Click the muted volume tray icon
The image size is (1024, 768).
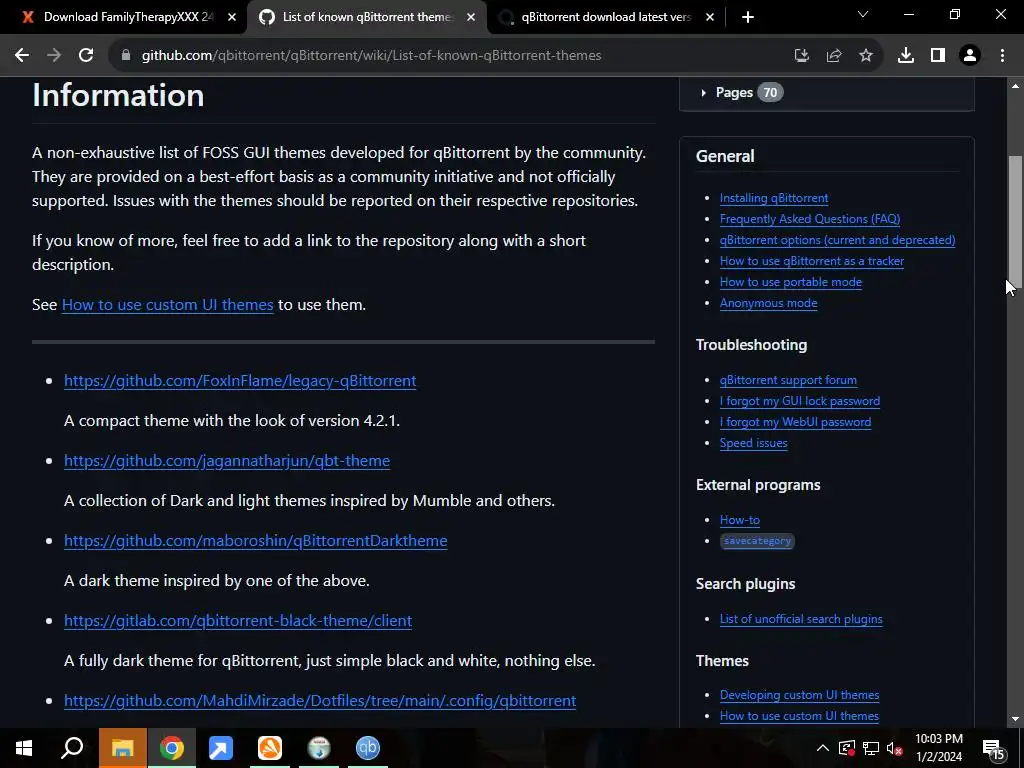(895, 748)
